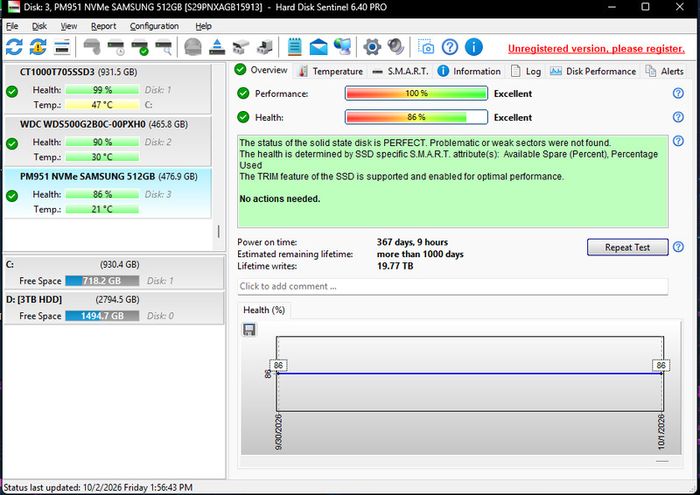Switch to the S.M.A.R.T. tab
Screen dimensions: 700x495
point(400,71)
